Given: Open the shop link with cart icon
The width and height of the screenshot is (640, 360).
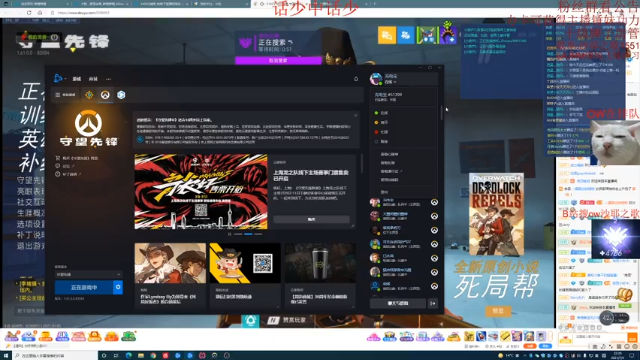Looking at the screenshot, I should 77,158.
